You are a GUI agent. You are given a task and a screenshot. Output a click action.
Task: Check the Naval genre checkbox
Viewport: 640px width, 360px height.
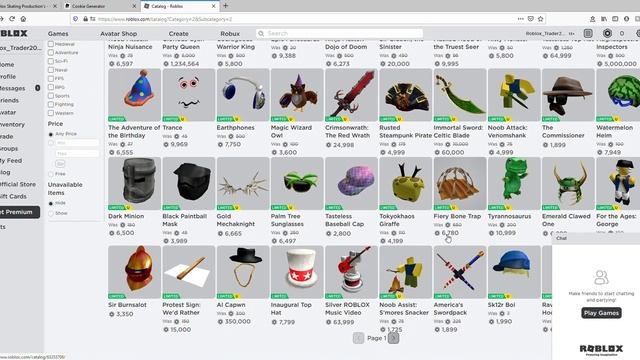coord(51,70)
